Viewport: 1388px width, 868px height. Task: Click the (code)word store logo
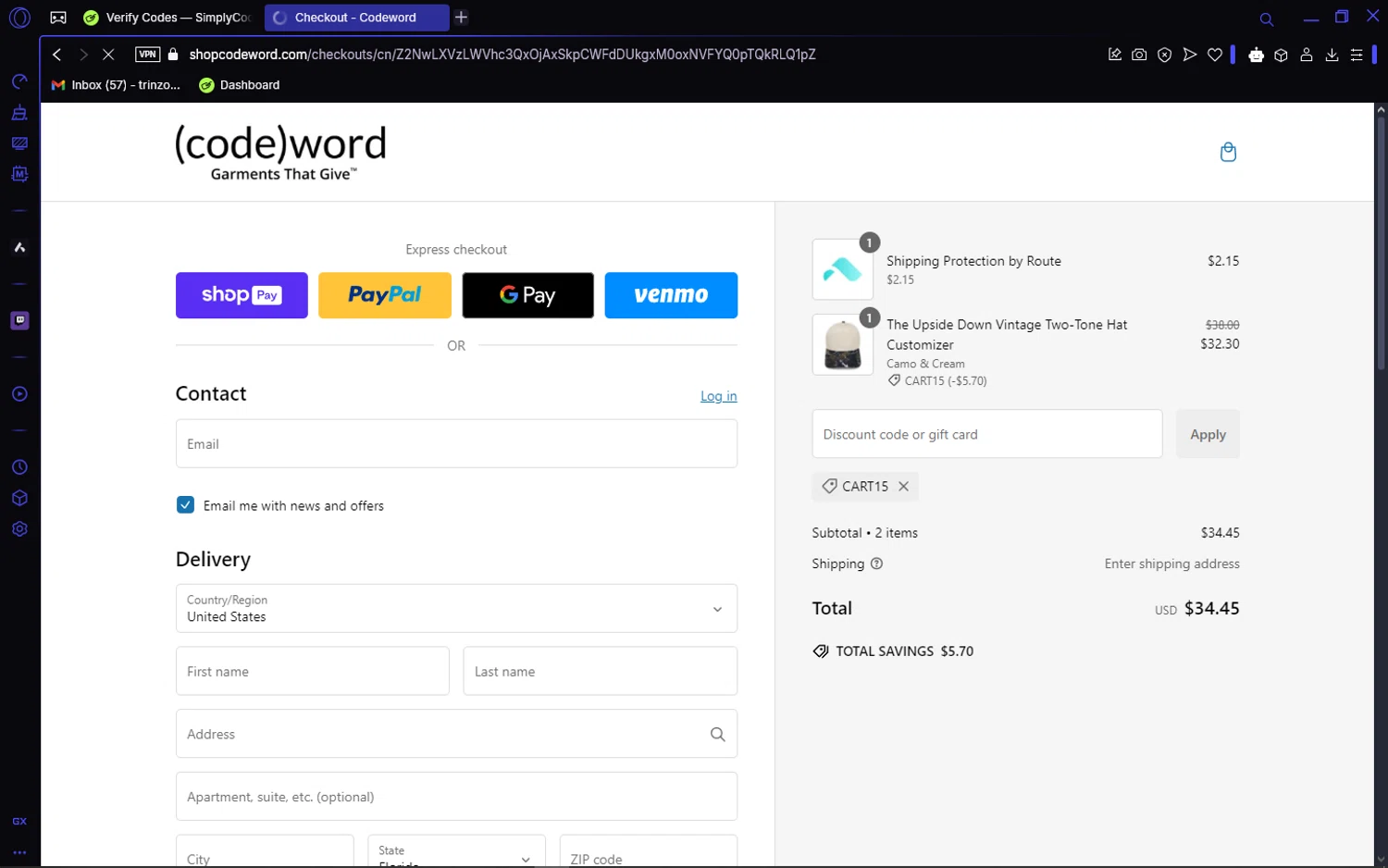click(280, 152)
